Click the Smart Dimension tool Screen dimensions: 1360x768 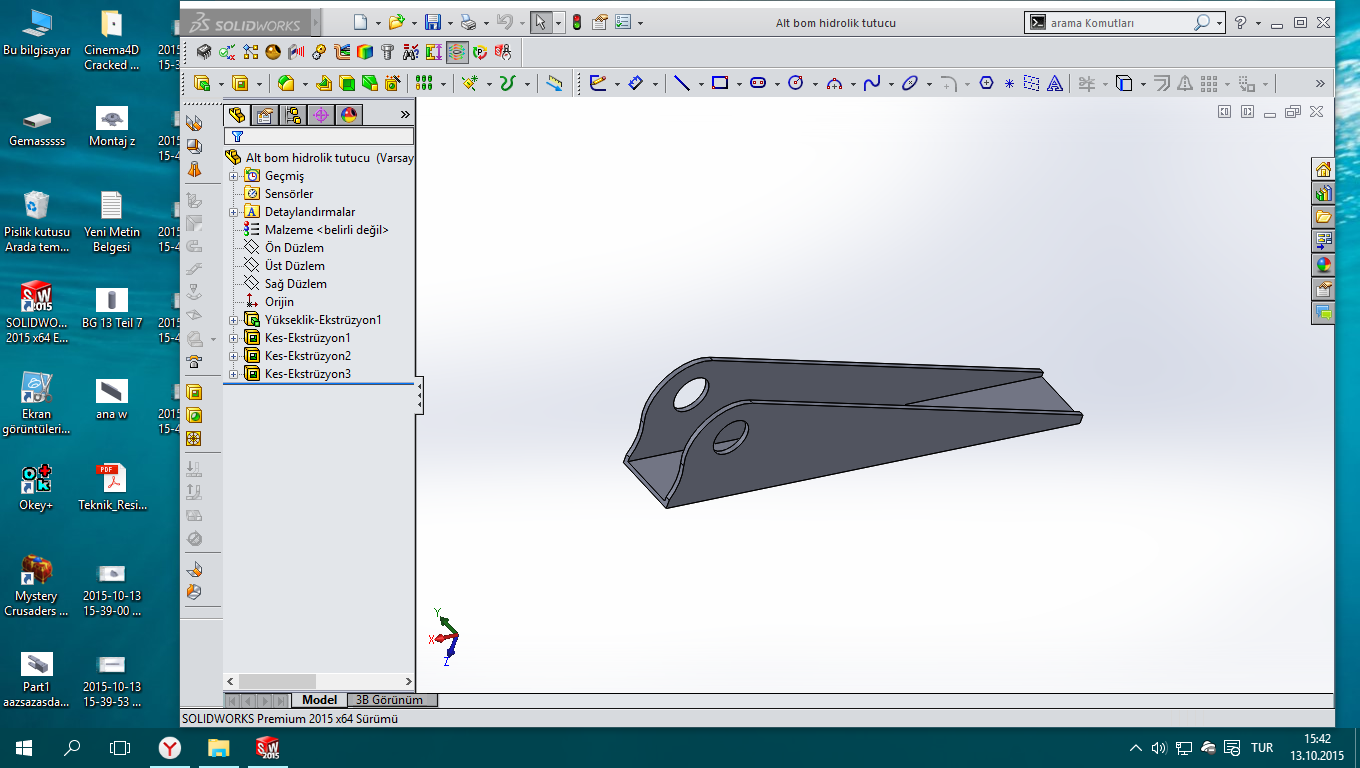click(636, 84)
